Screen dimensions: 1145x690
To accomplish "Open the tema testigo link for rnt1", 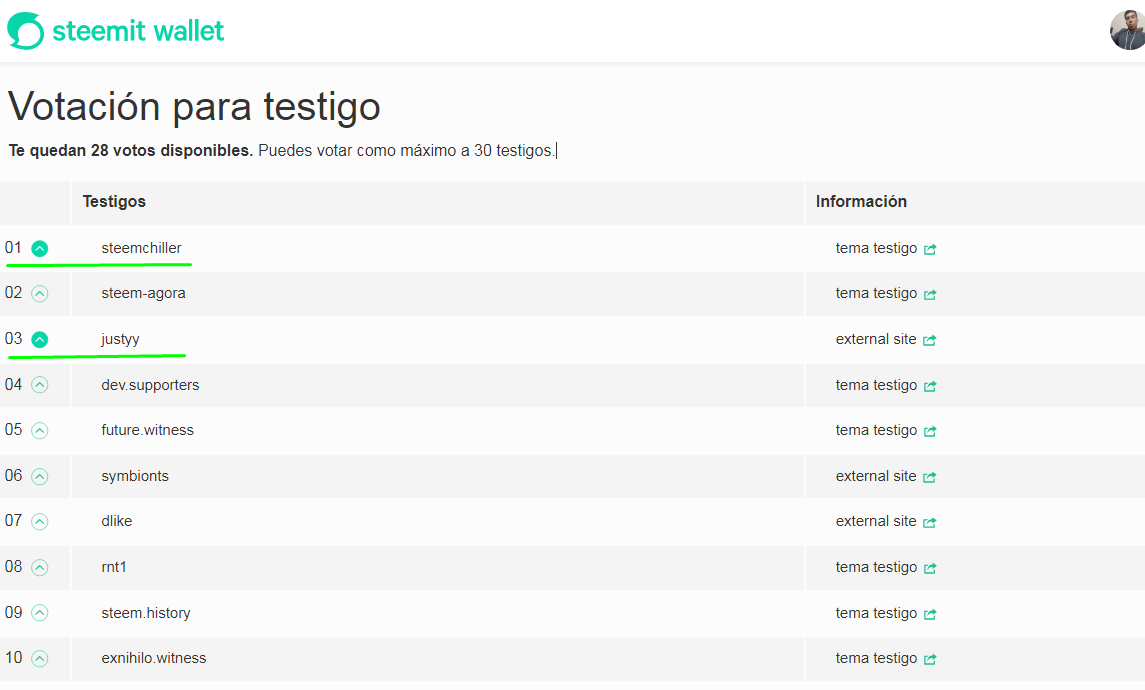I will tap(876, 567).
